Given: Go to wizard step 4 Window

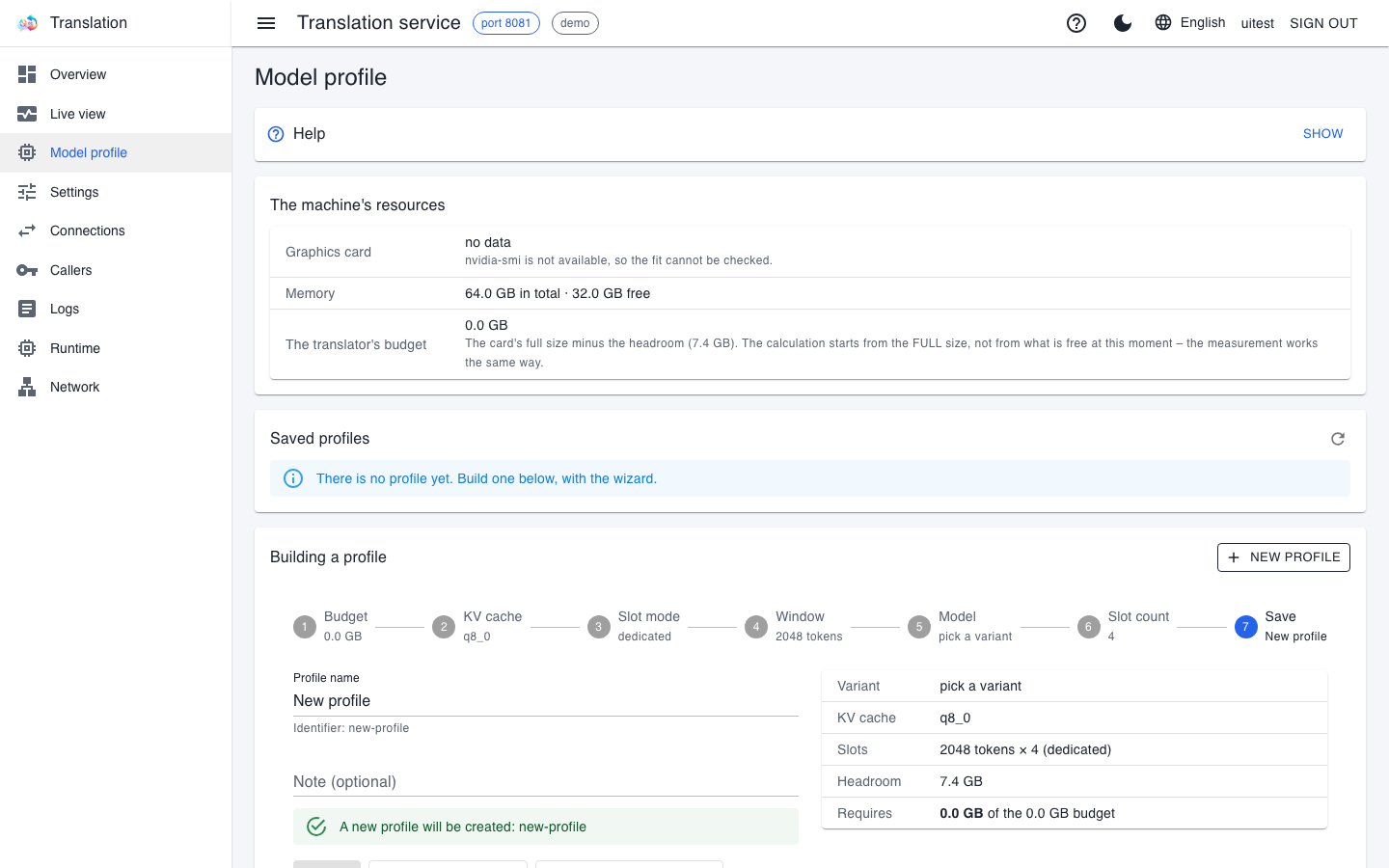Looking at the screenshot, I should [794, 626].
